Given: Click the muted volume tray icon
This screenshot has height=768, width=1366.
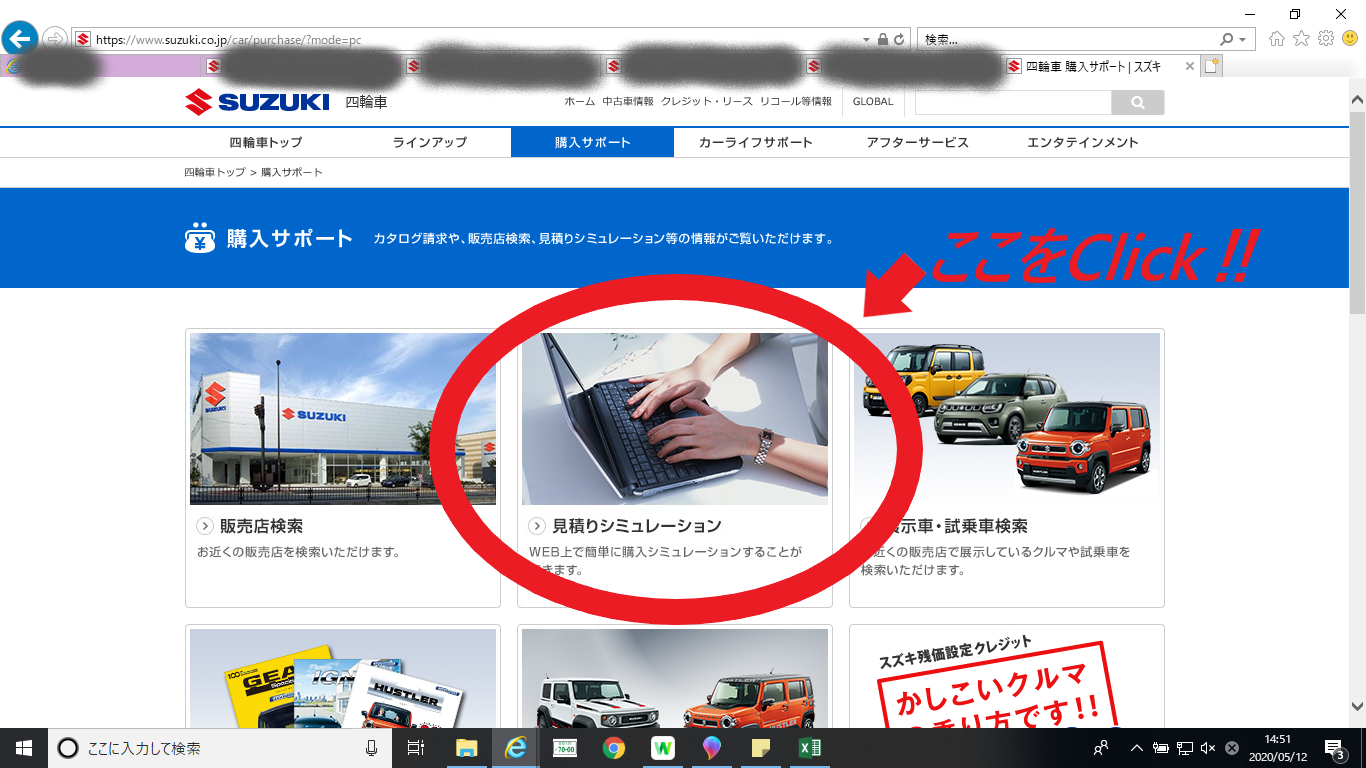Looking at the screenshot, I should click(1209, 748).
